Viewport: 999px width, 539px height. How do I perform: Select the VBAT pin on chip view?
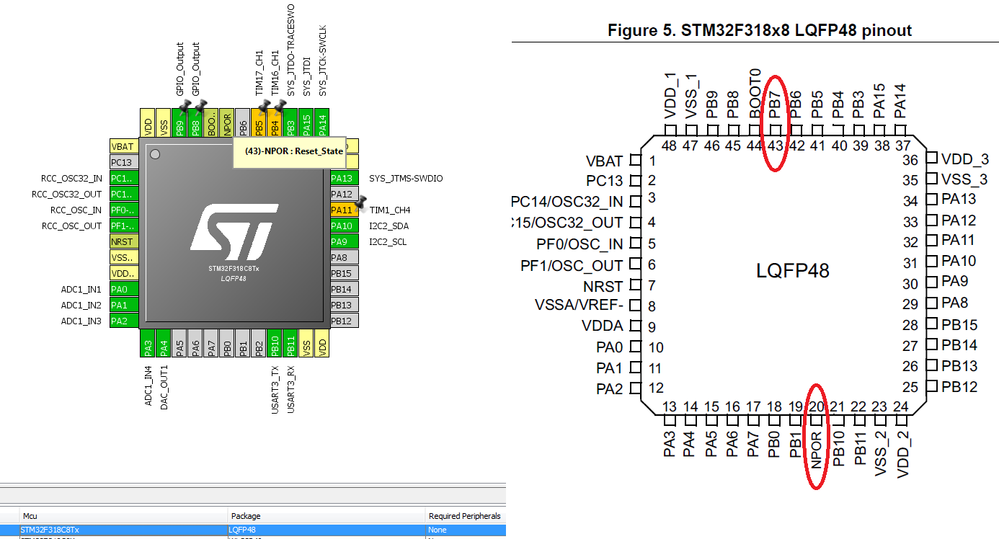pyautogui.click(x=124, y=147)
